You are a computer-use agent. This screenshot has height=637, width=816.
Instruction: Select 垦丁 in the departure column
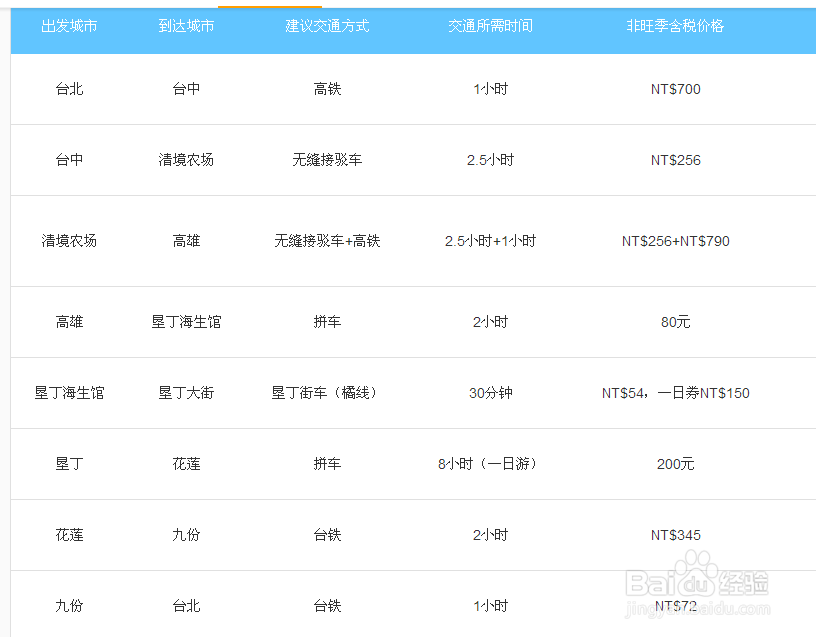click(x=69, y=464)
